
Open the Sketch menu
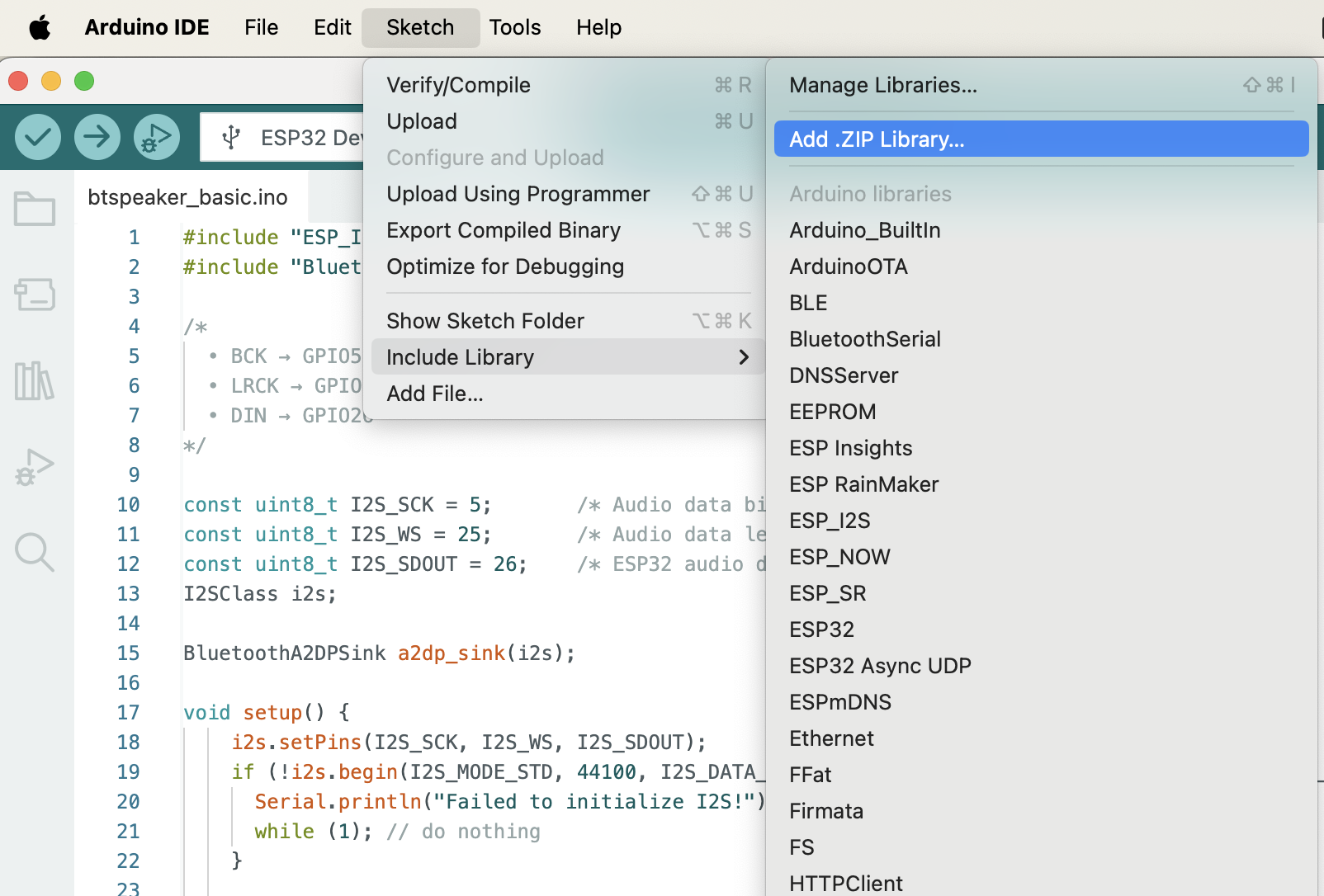click(x=420, y=27)
